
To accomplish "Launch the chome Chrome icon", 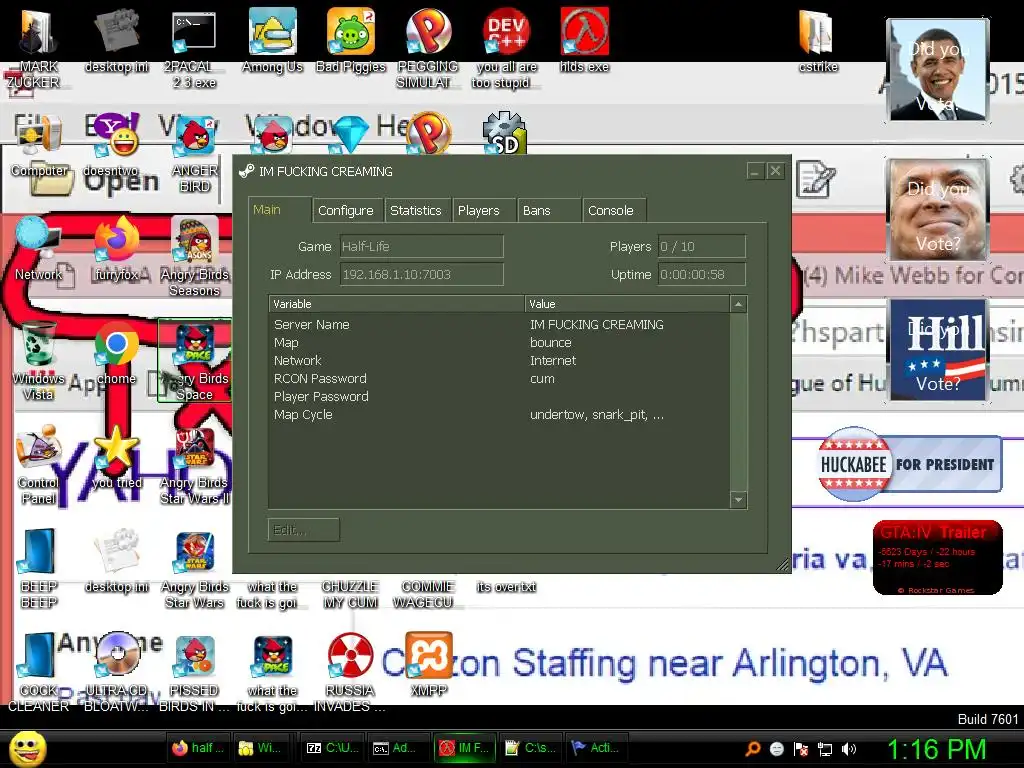I will tap(116, 345).
